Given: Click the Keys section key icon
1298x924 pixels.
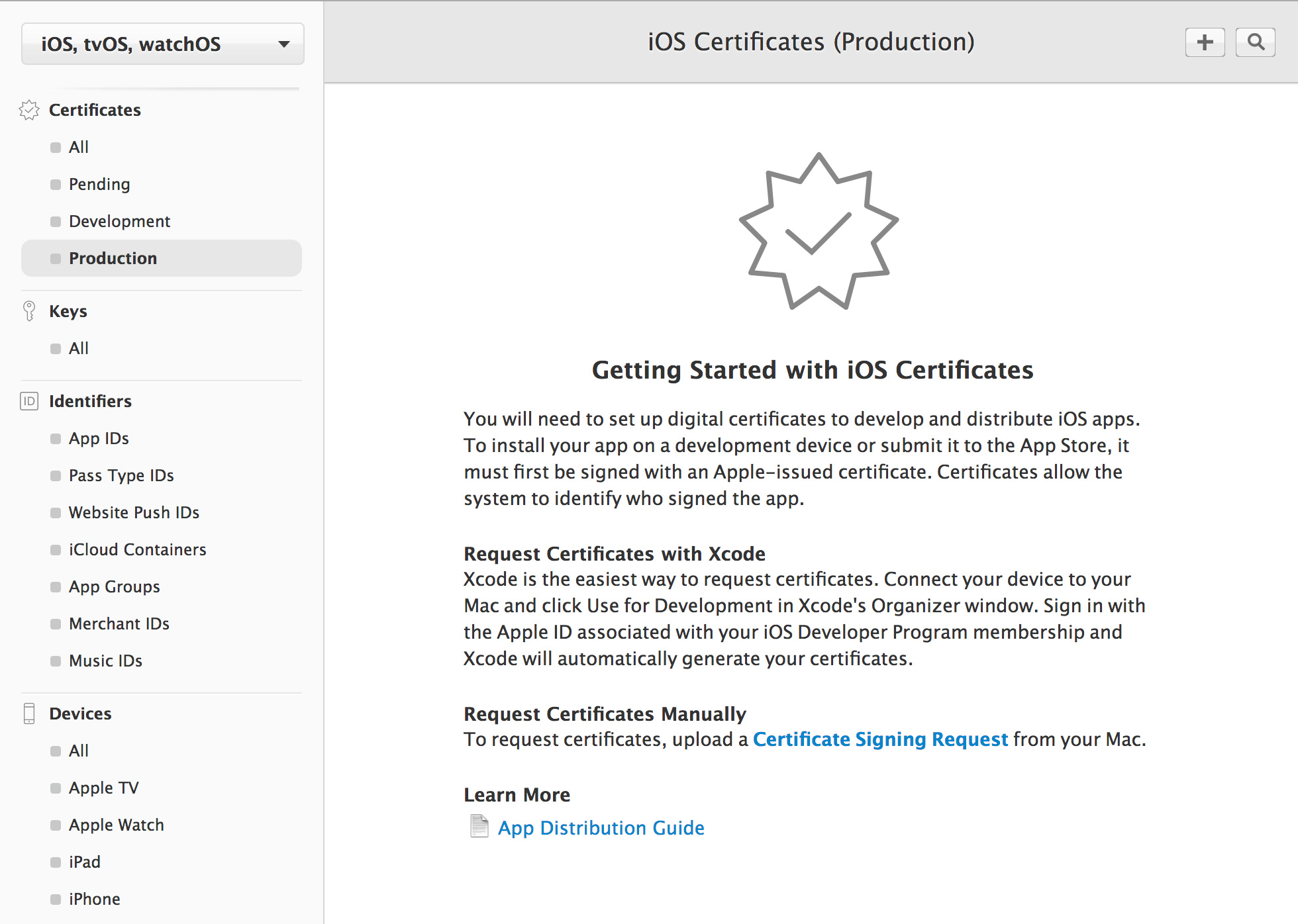Looking at the screenshot, I should coord(29,311).
